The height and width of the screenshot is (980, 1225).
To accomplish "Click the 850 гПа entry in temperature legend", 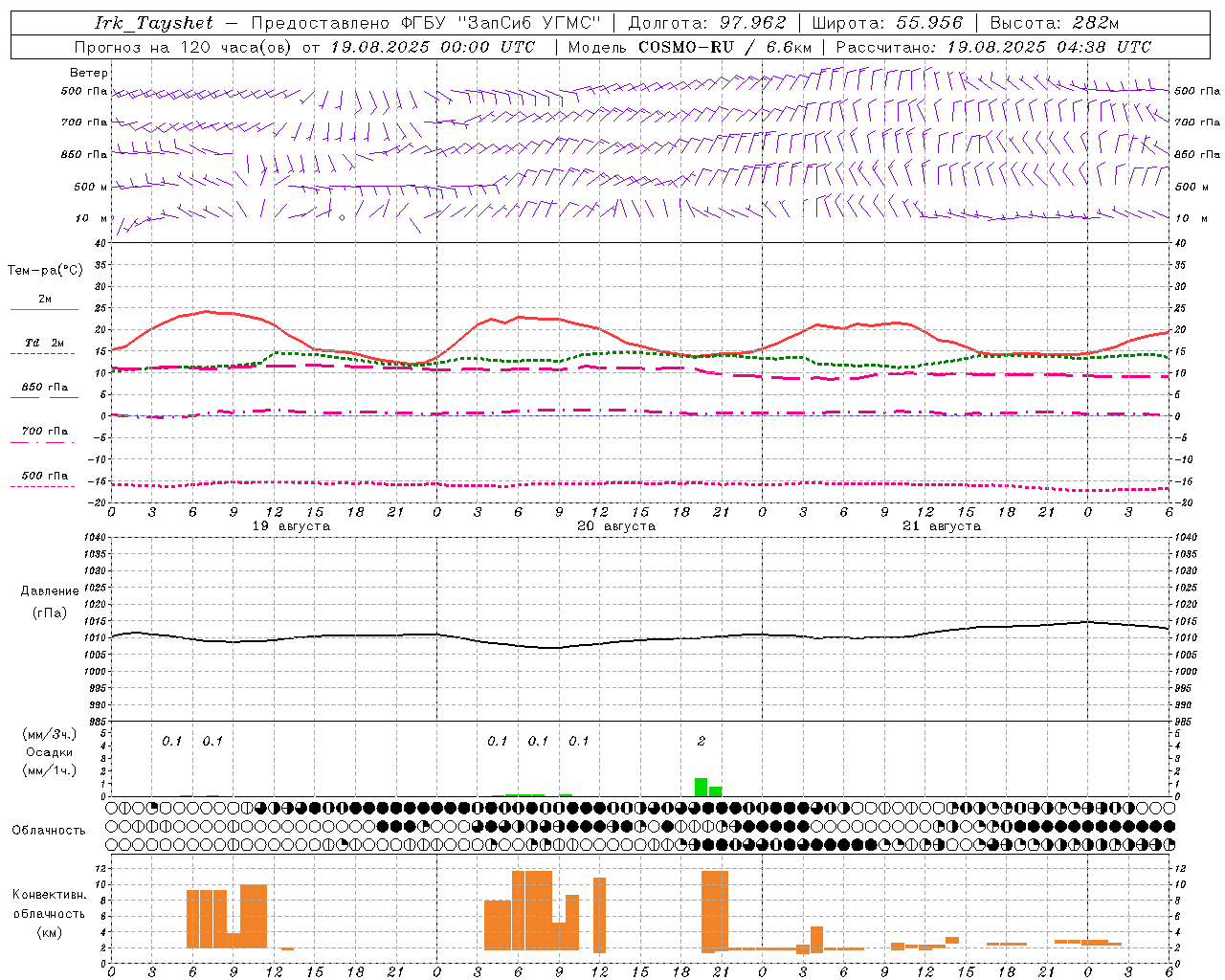I will click(x=45, y=387).
